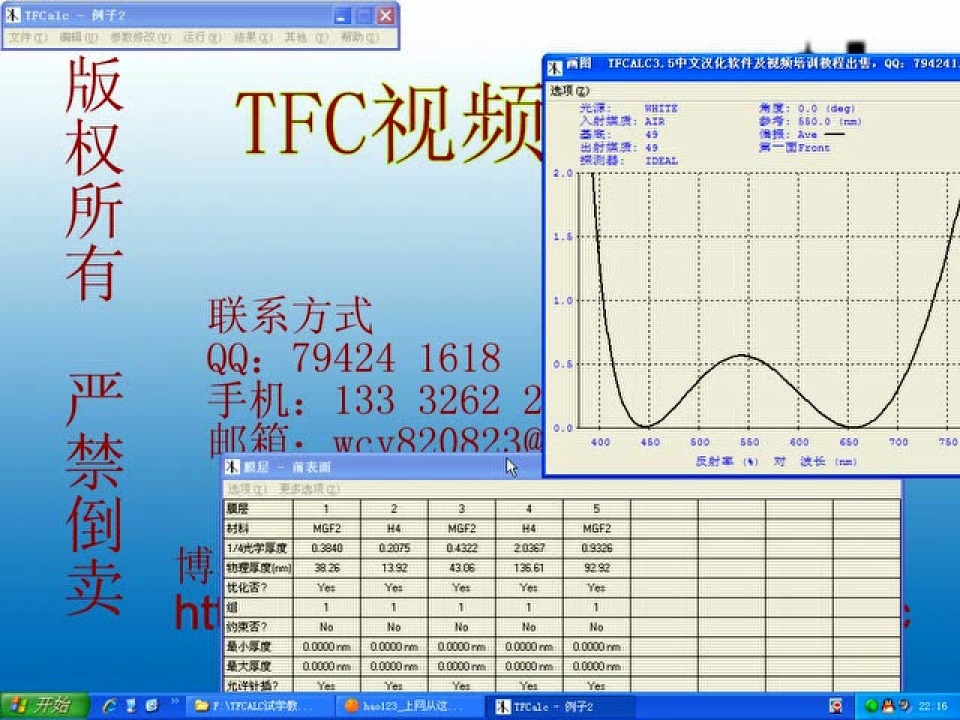The image size is (960, 720).
Task: Click the layer 4 column header
Action: click(529, 509)
